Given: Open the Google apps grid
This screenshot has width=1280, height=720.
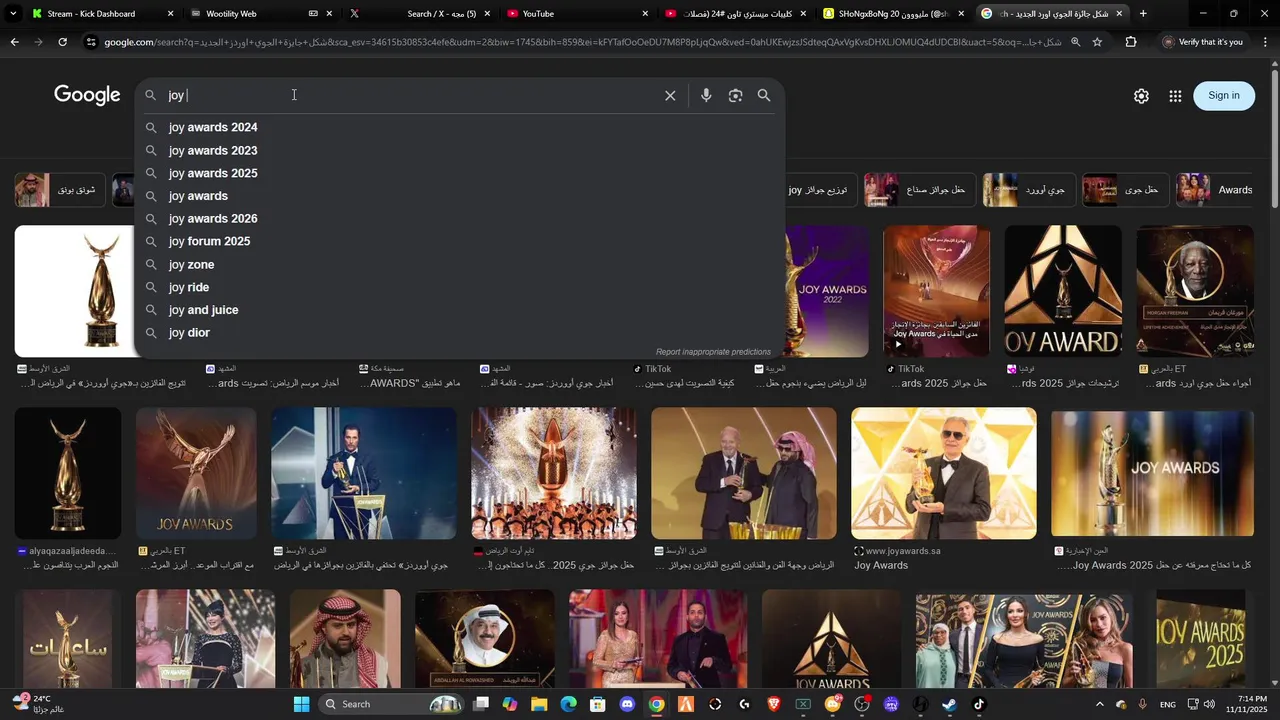Looking at the screenshot, I should click(x=1175, y=96).
